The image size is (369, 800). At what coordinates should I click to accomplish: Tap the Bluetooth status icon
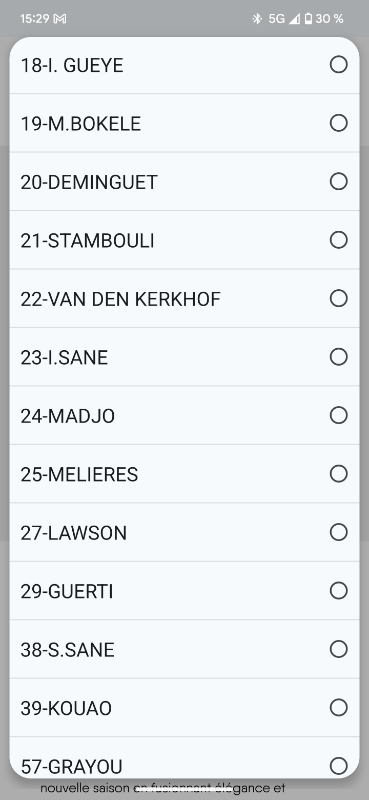point(257,19)
